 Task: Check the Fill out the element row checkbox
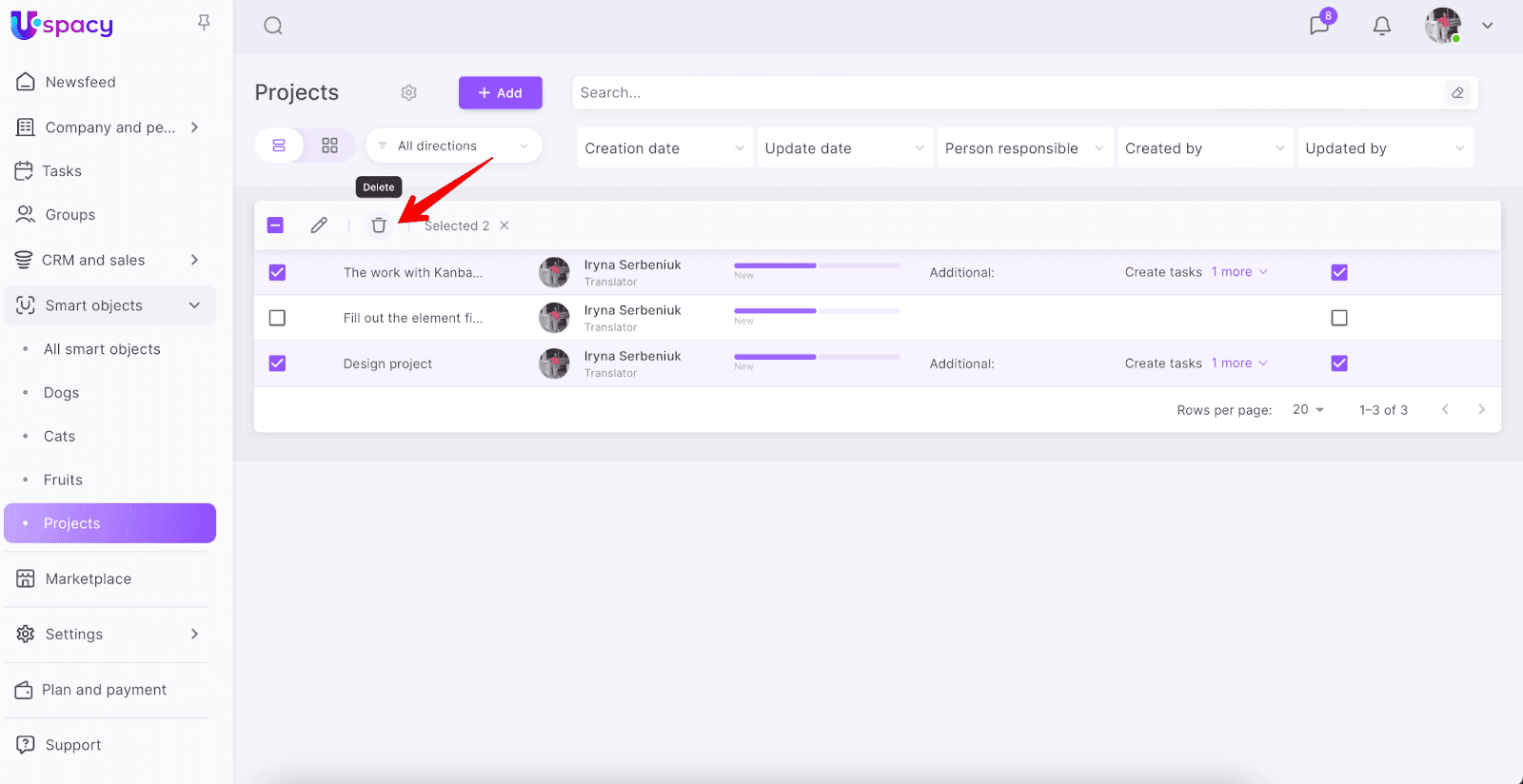(277, 318)
